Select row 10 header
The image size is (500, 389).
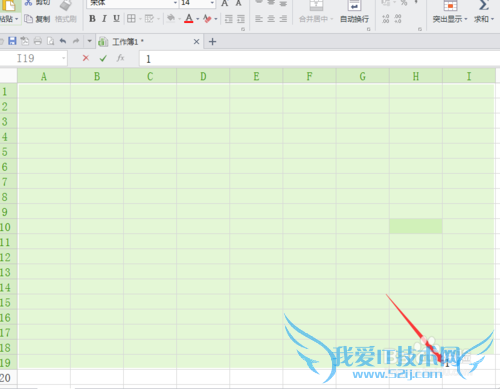tap(8, 227)
